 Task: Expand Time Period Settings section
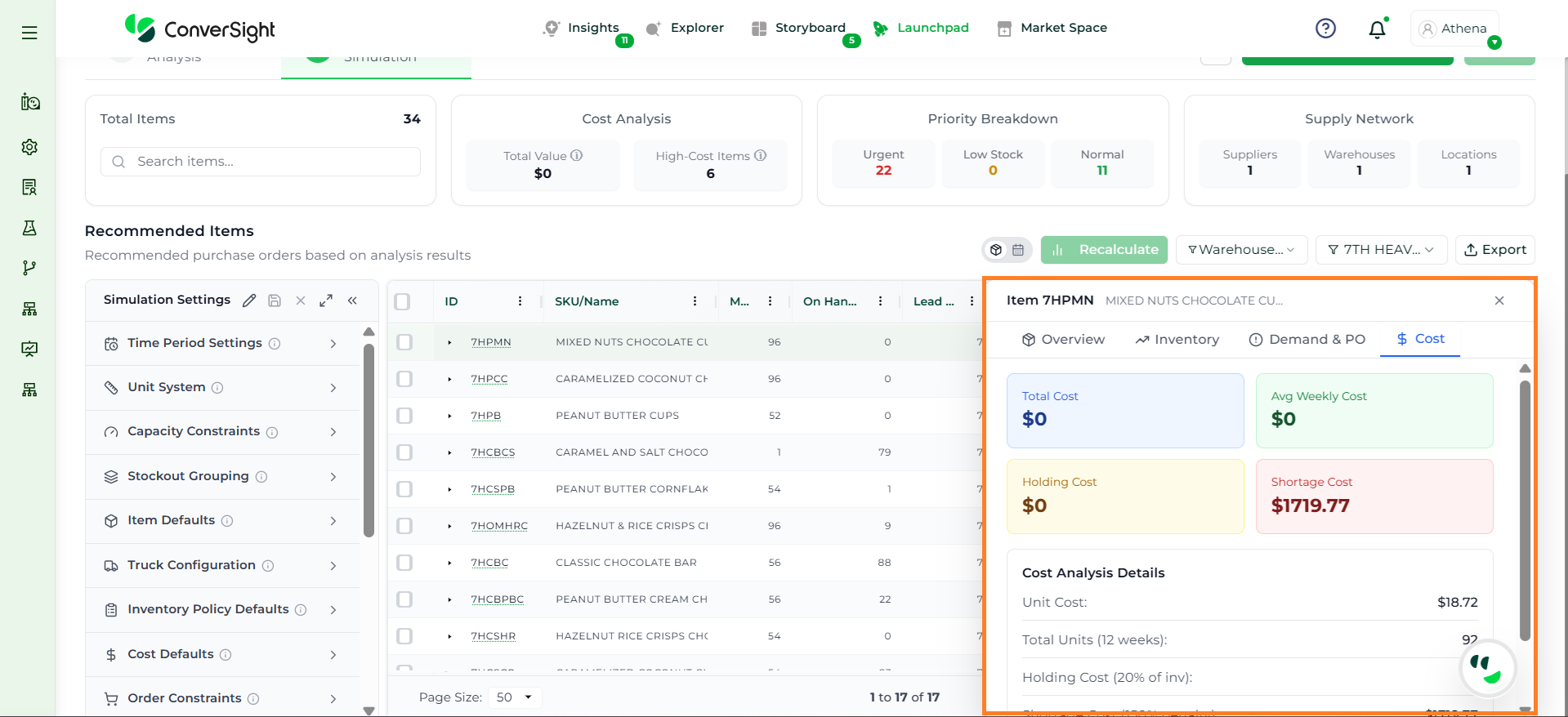(x=222, y=344)
